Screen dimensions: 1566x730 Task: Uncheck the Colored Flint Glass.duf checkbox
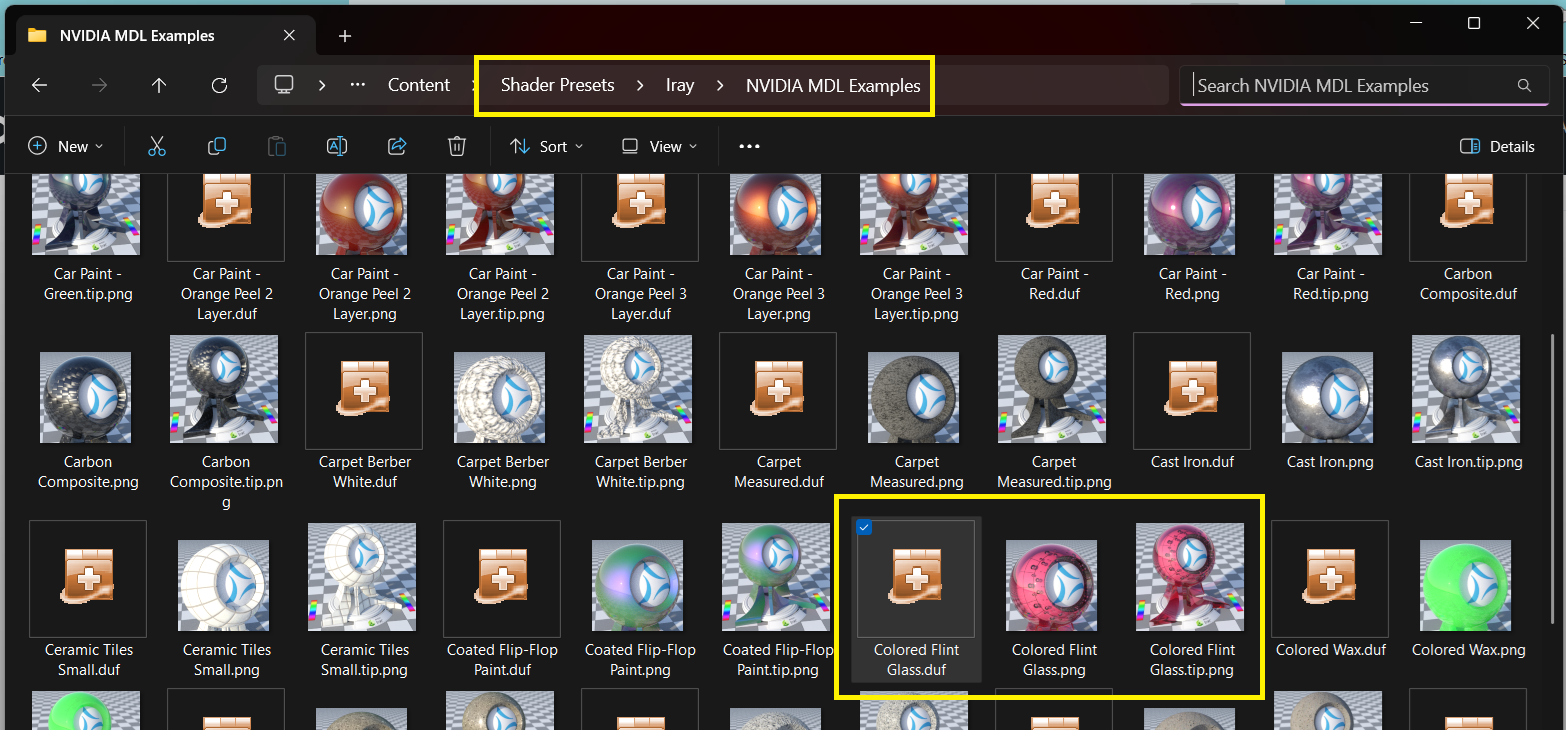point(864,528)
